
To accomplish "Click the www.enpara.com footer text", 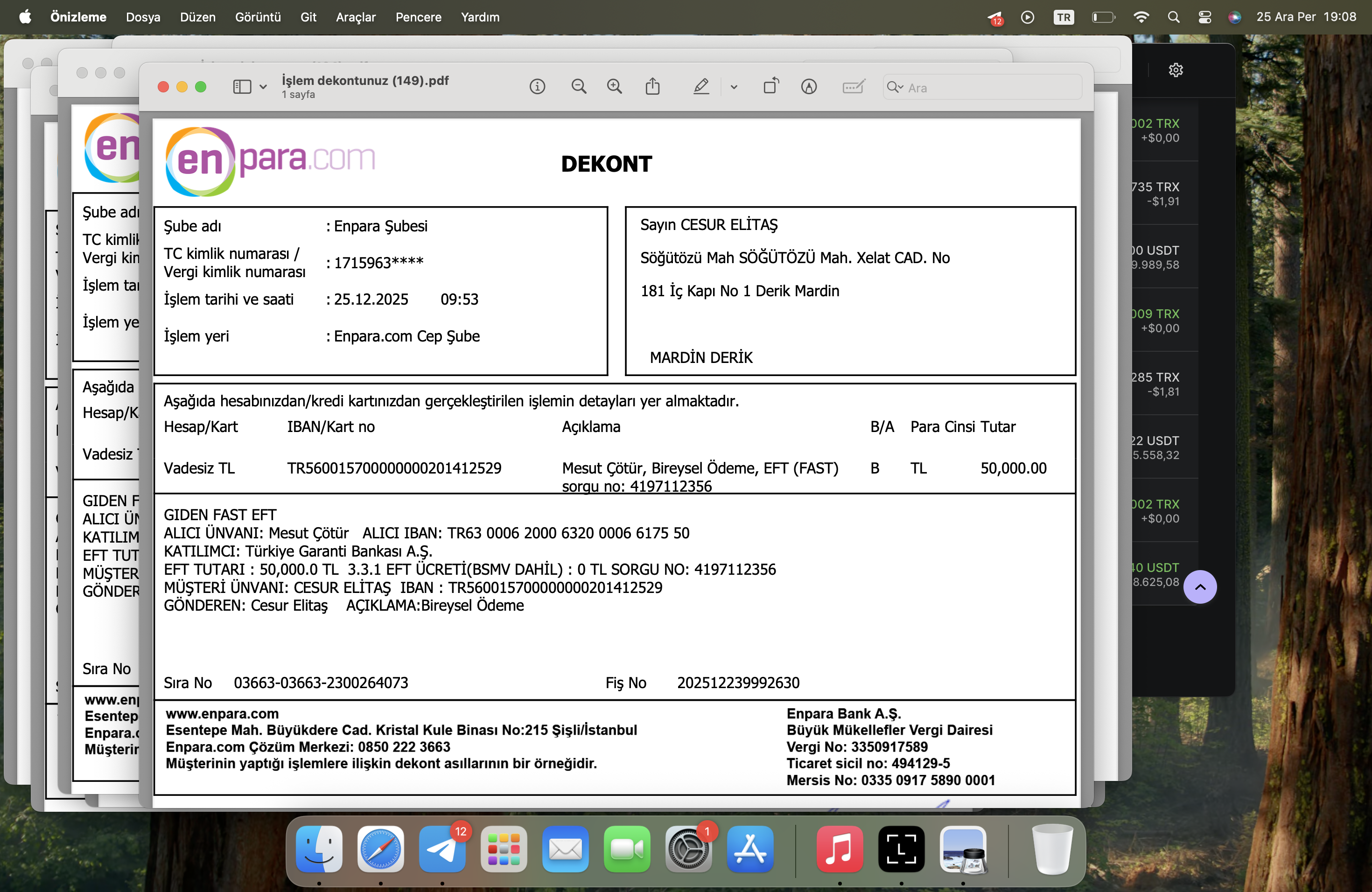I will 222,713.
